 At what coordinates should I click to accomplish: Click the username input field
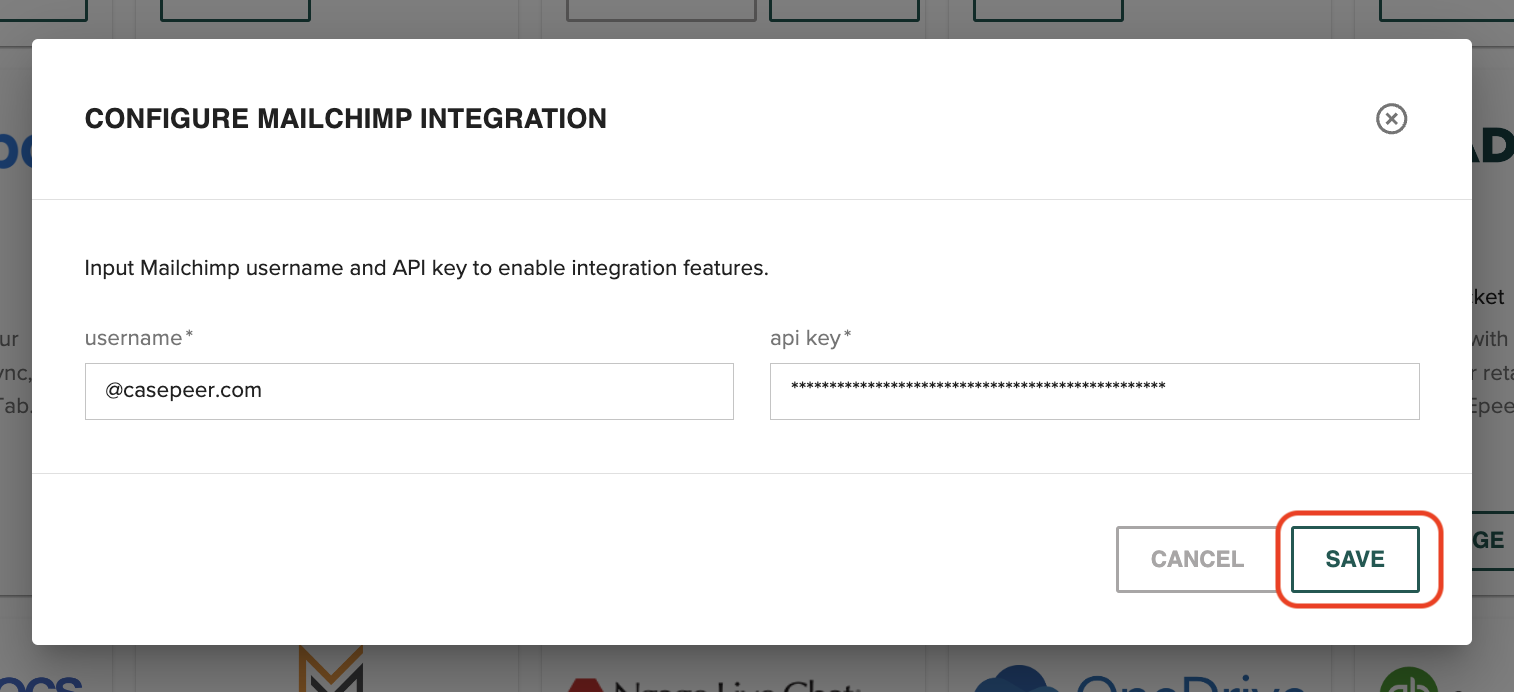coord(409,391)
